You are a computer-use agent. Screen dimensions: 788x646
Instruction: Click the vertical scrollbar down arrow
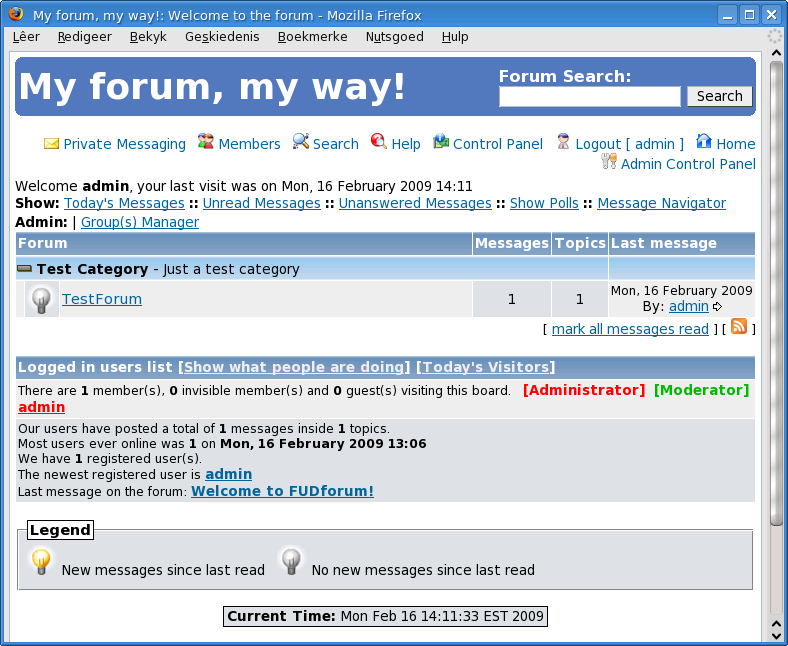(x=776, y=633)
